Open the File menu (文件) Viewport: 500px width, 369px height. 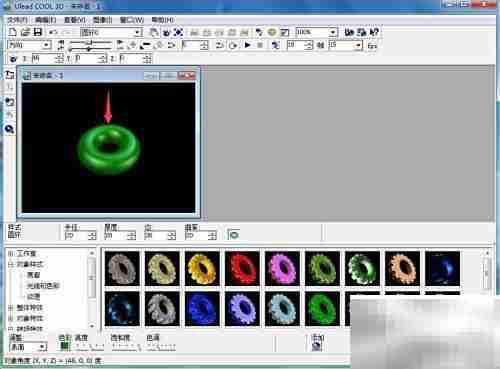pos(17,20)
